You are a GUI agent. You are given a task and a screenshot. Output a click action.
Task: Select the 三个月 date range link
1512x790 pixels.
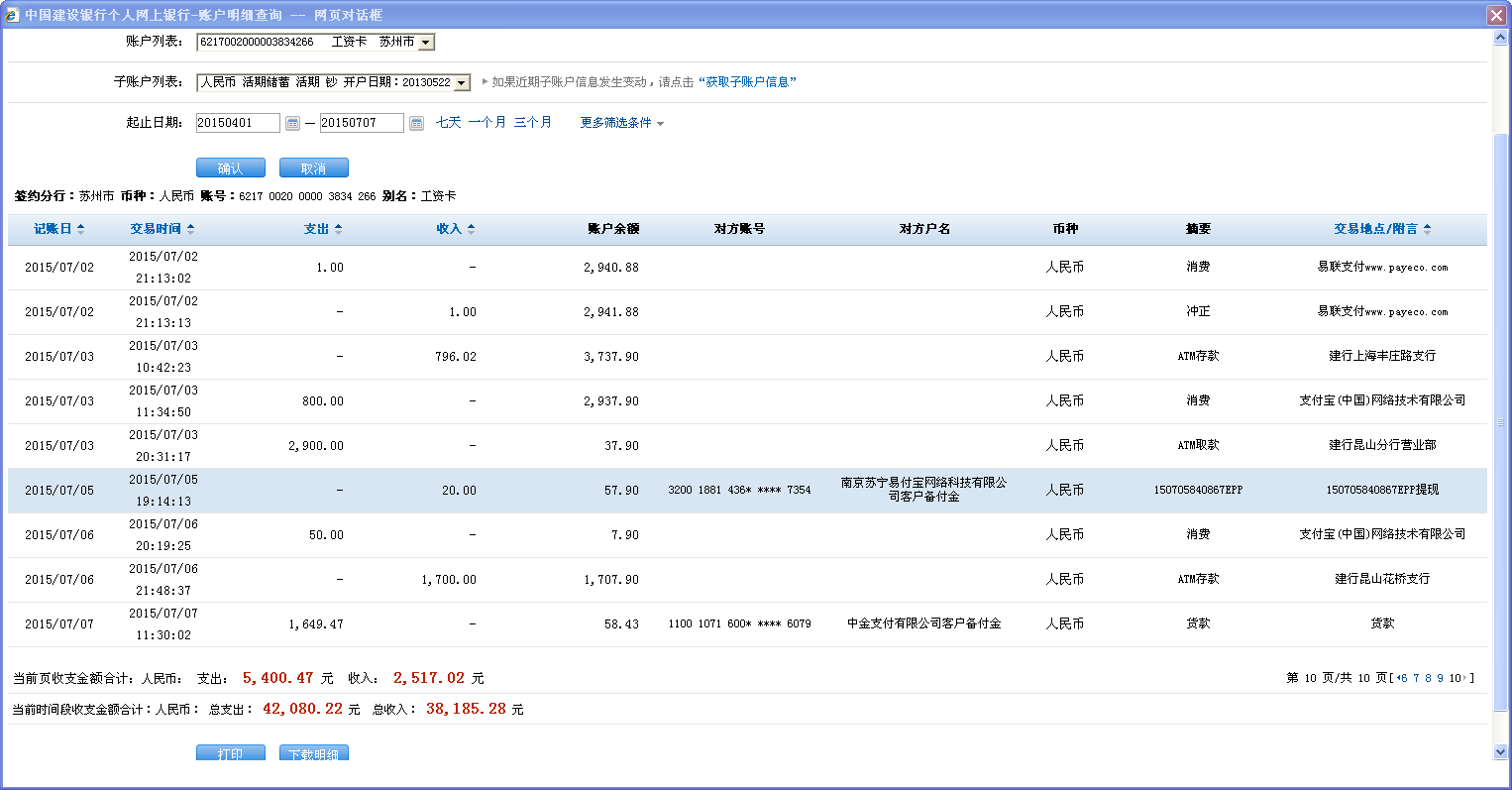(533, 122)
